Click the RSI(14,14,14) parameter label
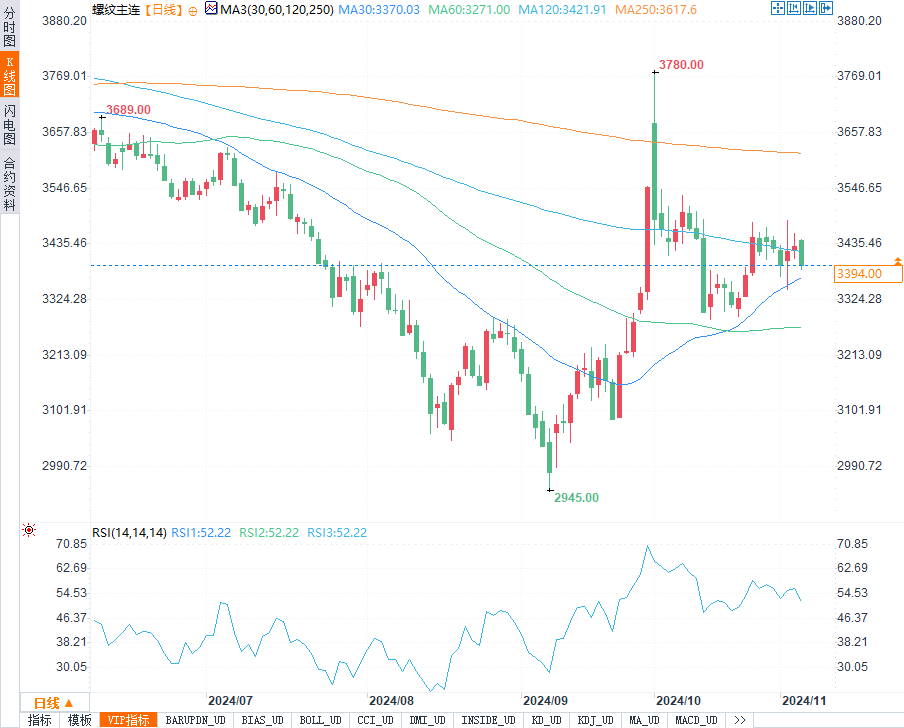The height and width of the screenshot is (728, 904). [x=129, y=533]
